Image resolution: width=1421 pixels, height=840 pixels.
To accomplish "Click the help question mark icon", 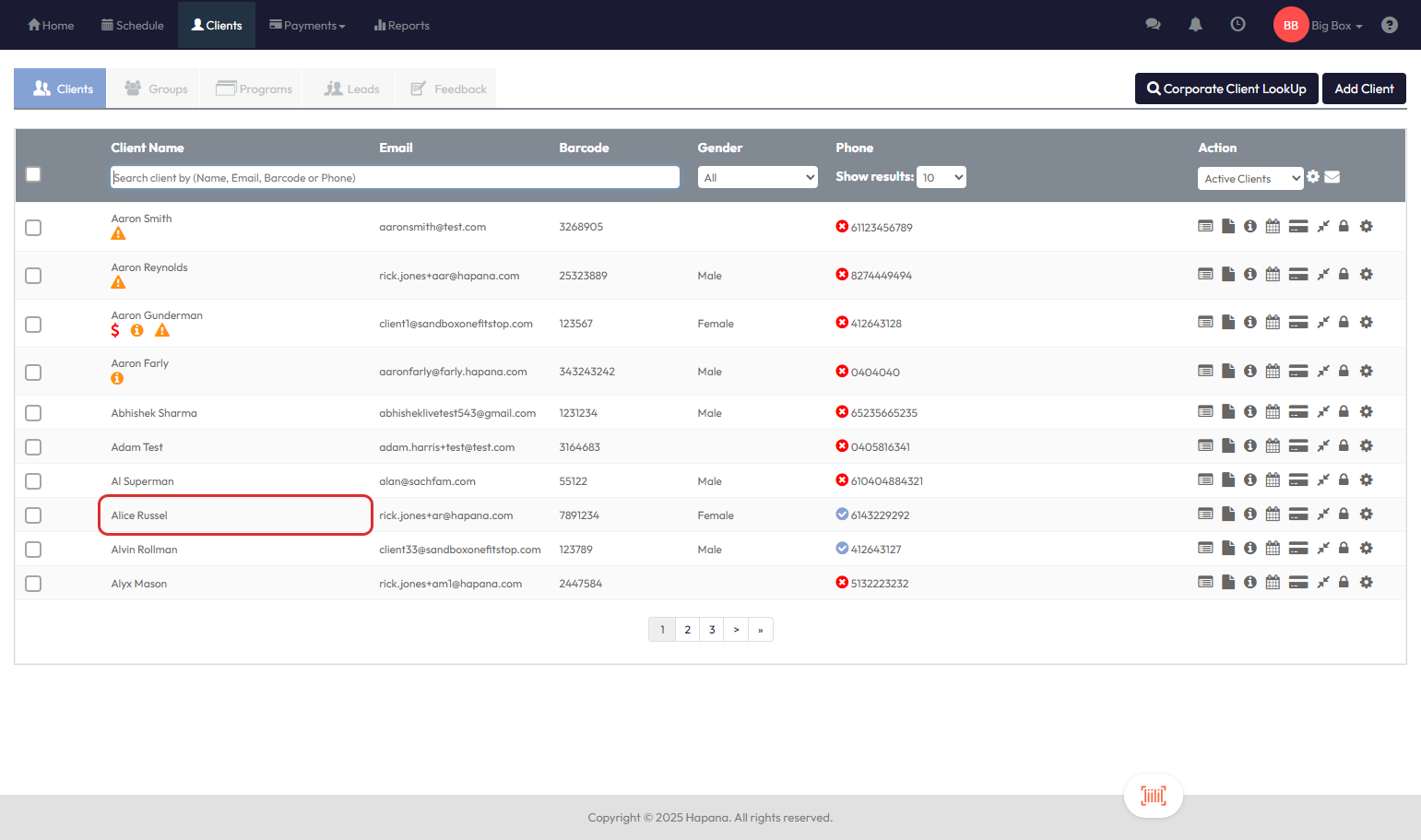I will [x=1389, y=25].
